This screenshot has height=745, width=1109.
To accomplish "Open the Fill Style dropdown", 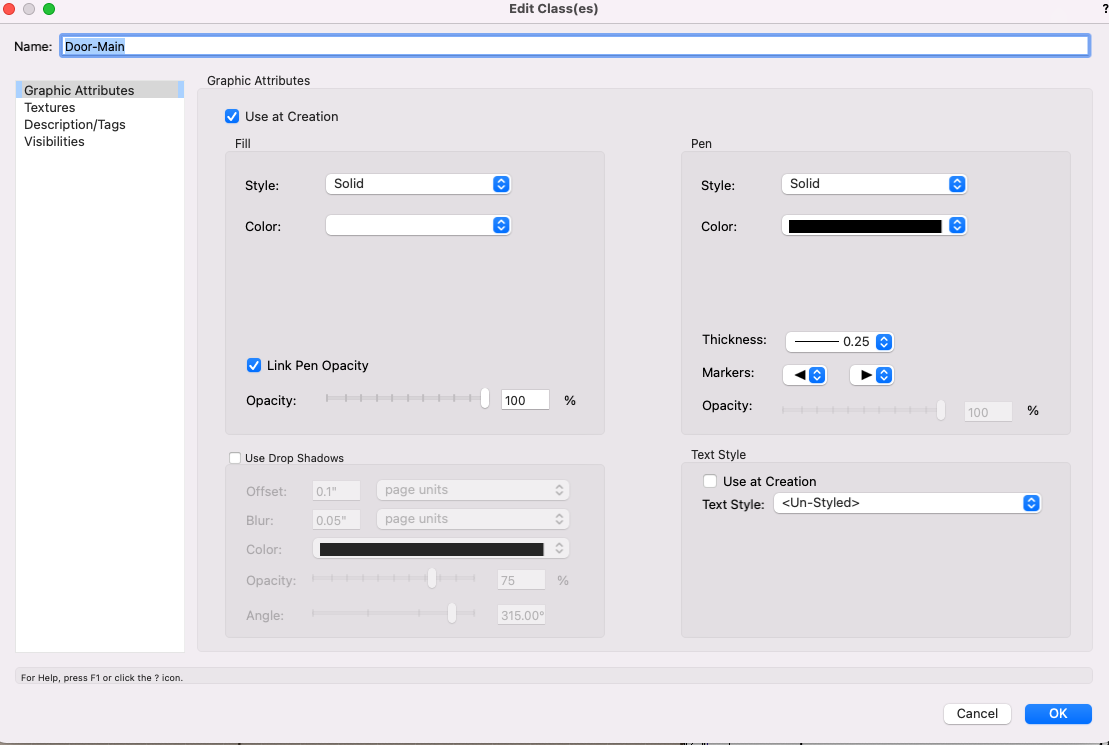I will tap(418, 184).
